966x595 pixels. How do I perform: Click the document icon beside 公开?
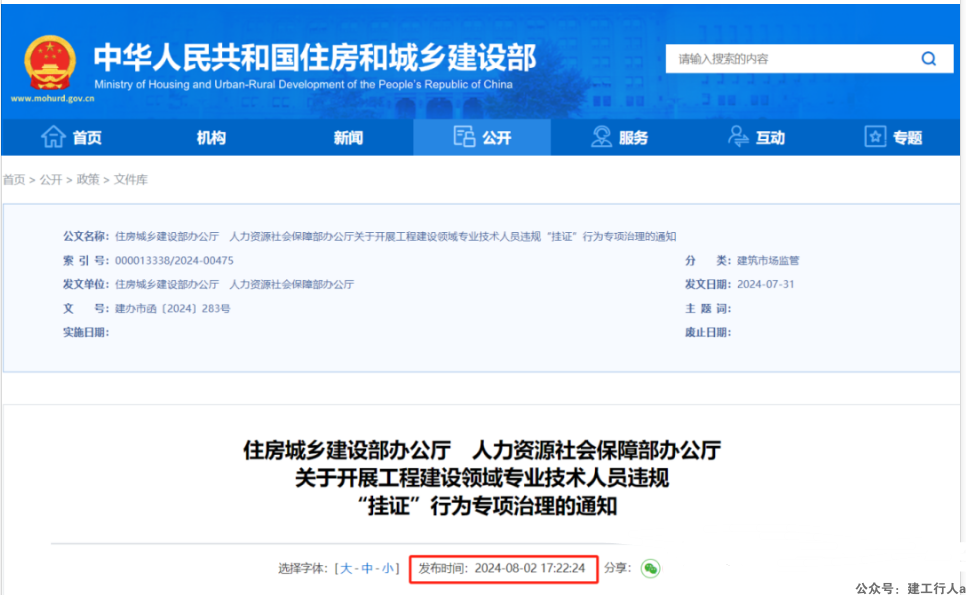coord(464,136)
